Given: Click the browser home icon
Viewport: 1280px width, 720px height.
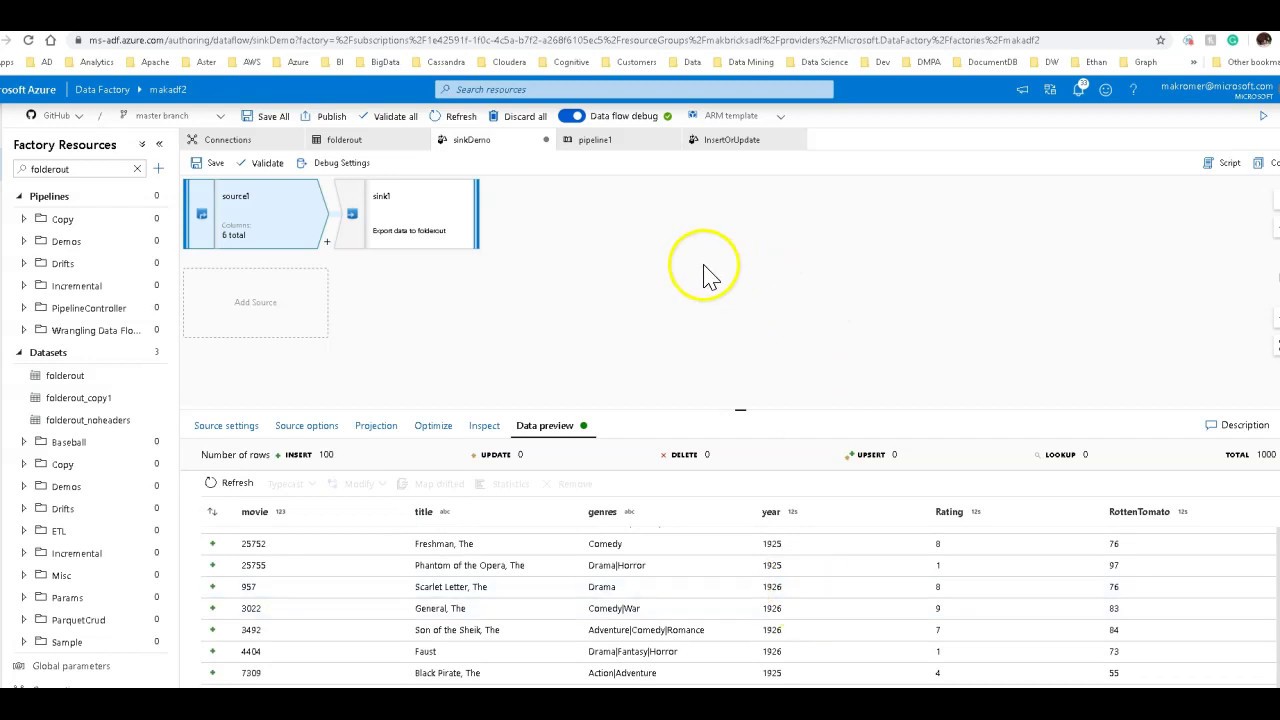Looking at the screenshot, I should (x=51, y=40).
